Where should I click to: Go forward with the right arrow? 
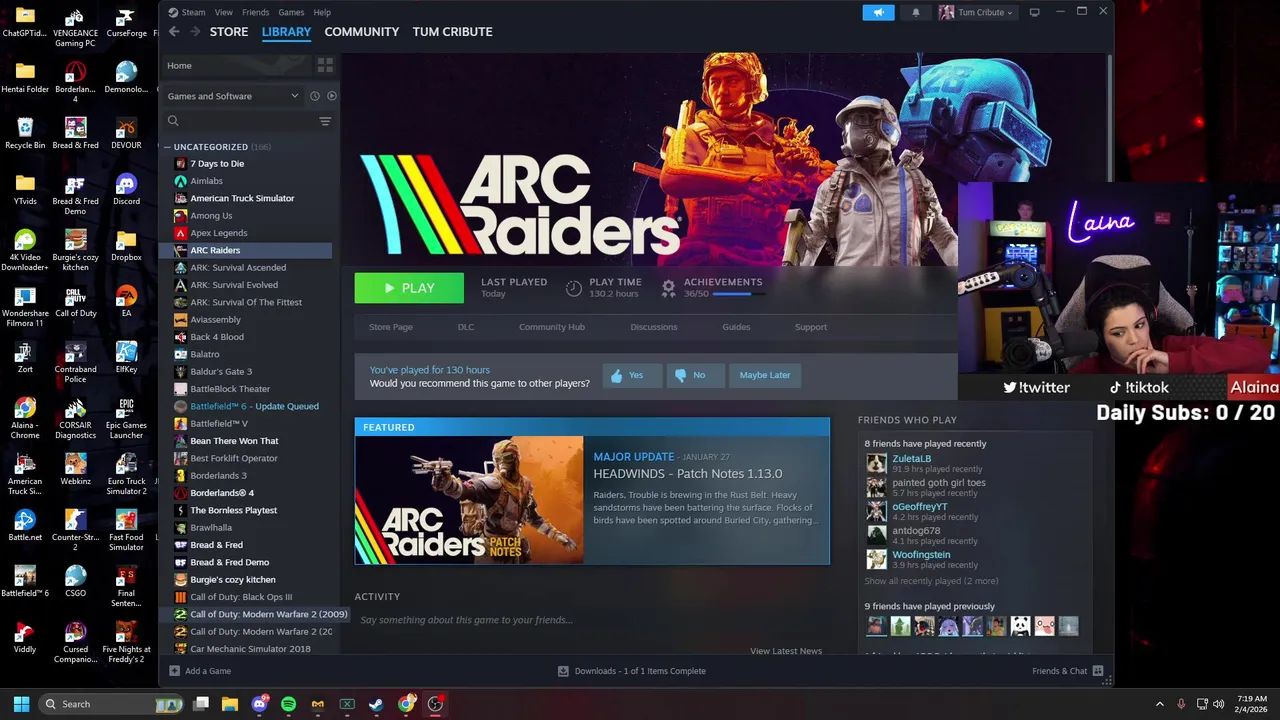(x=195, y=32)
